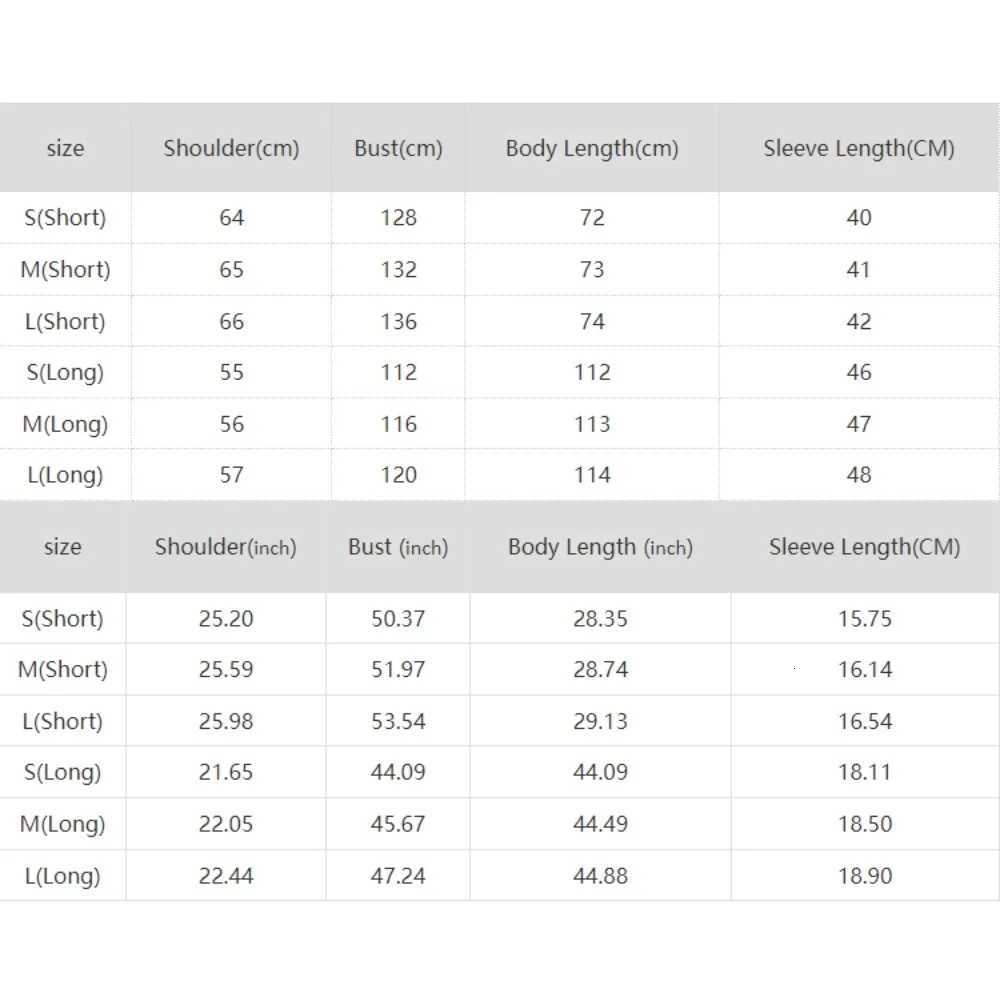
Task: Select the M(Short) label in the centimeter table
Action: [x=65, y=270]
